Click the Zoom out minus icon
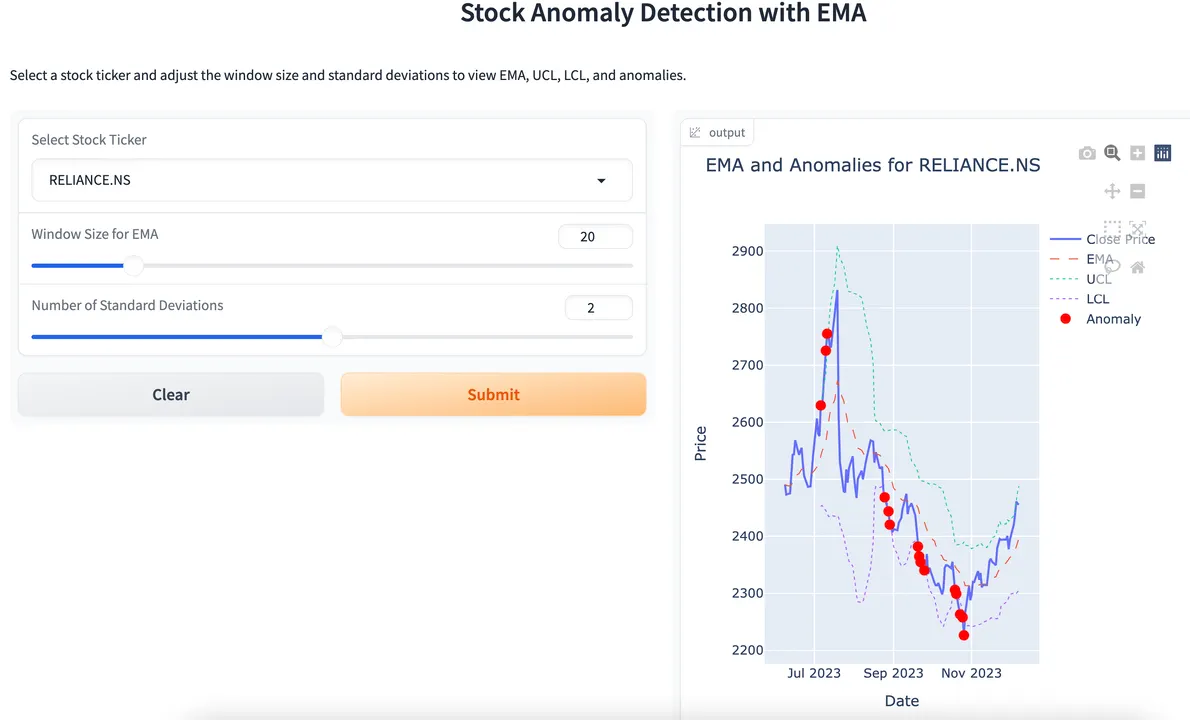 coord(1137,191)
